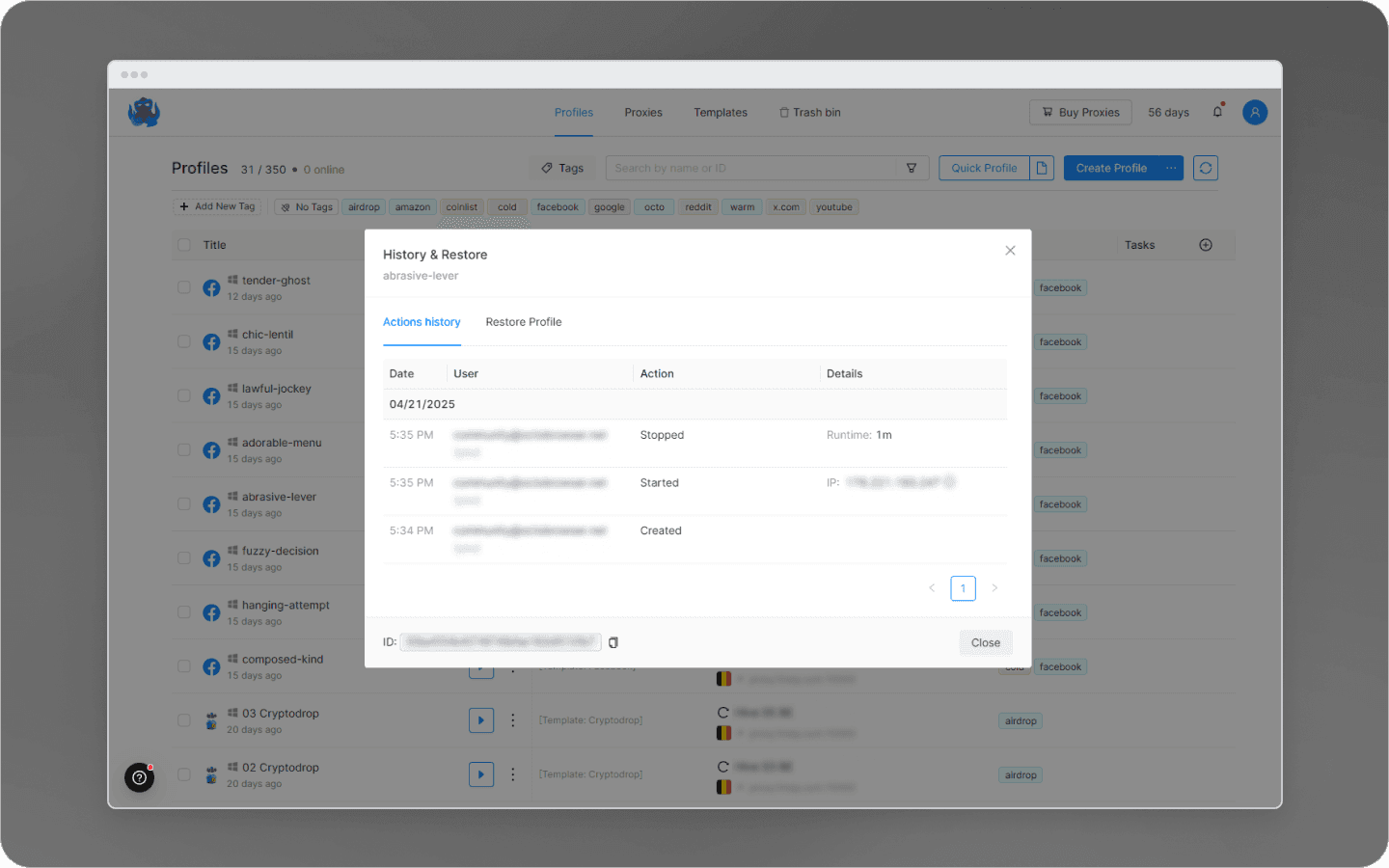This screenshot has height=868, width=1389.
Task: Filter by the youtube tag chip
Action: coord(834,207)
